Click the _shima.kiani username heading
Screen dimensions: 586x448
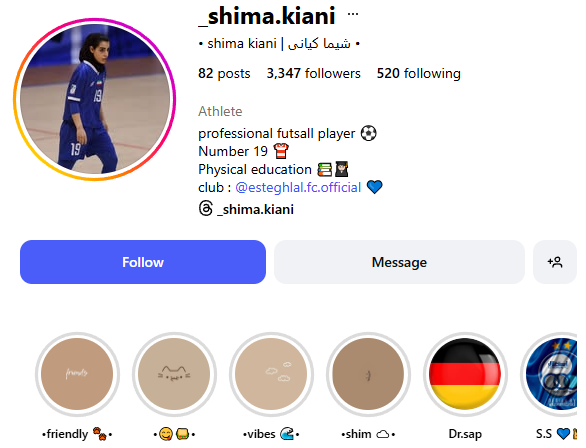click(x=267, y=16)
